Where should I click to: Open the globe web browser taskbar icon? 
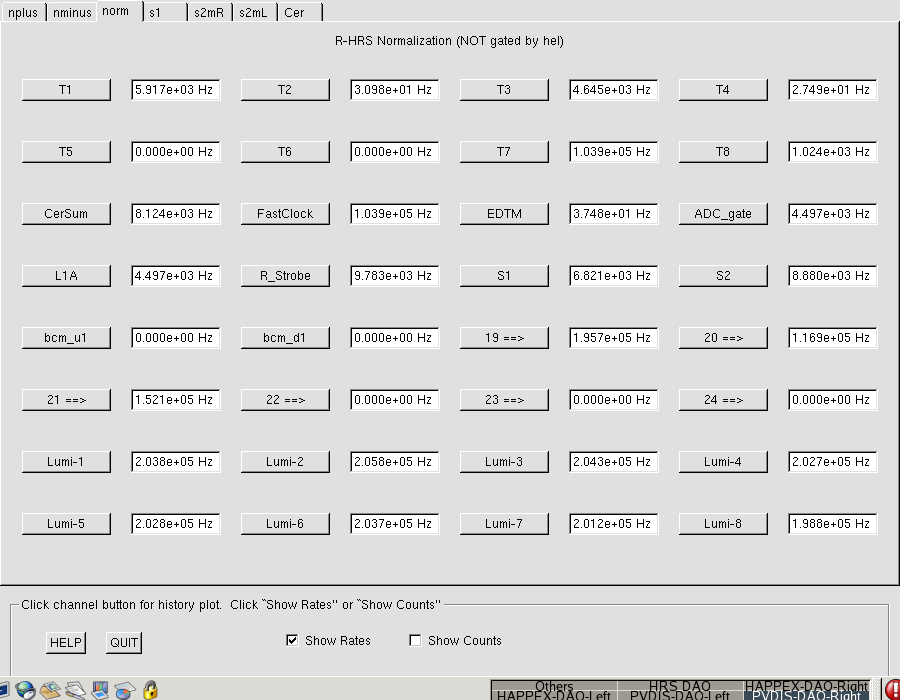(x=25, y=689)
